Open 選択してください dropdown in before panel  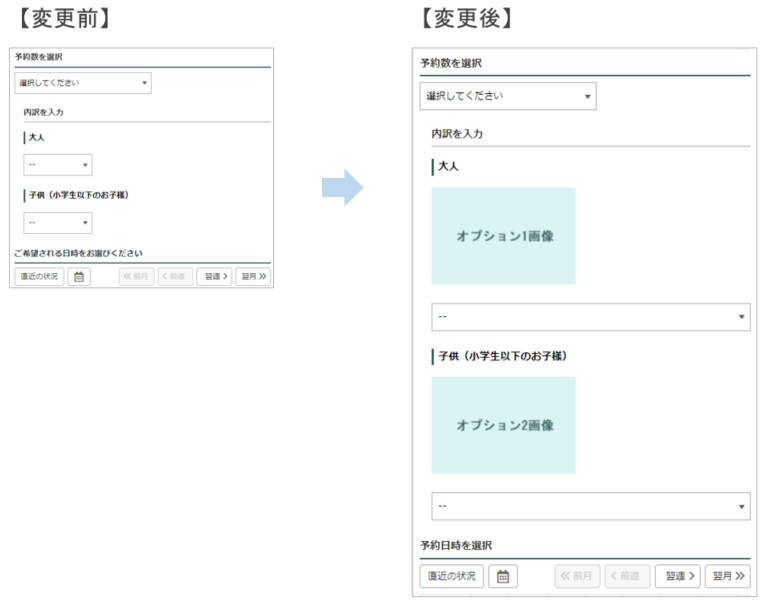click(x=83, y=83)
